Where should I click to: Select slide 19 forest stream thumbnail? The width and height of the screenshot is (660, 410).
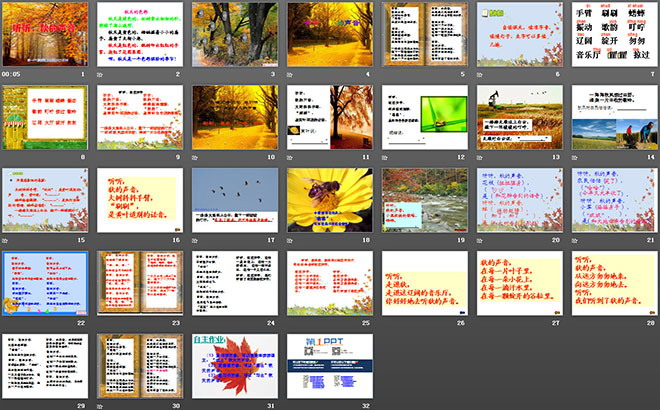point(425,200)
